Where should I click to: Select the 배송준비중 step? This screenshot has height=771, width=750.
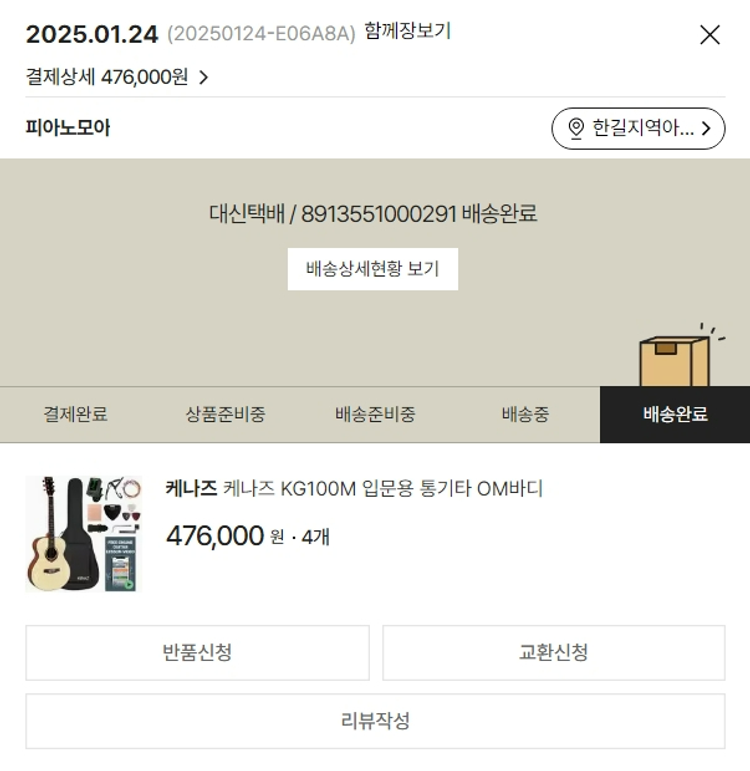(375, 414)
